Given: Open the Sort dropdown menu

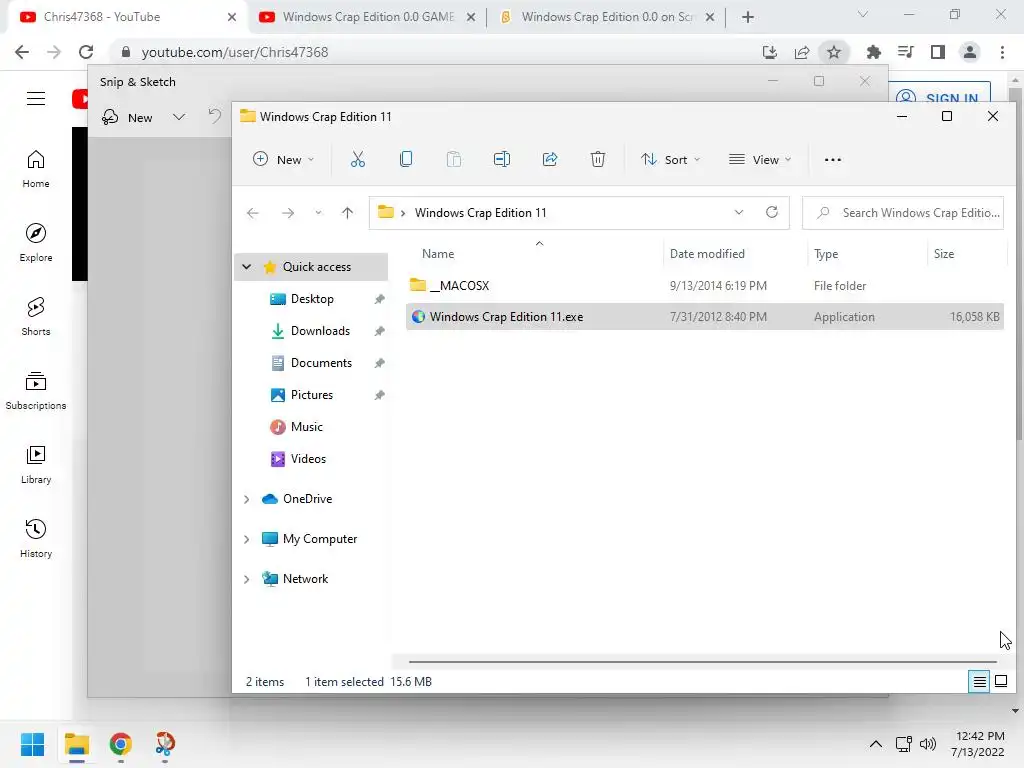Looking at the screenshot, I should [671, 159].
